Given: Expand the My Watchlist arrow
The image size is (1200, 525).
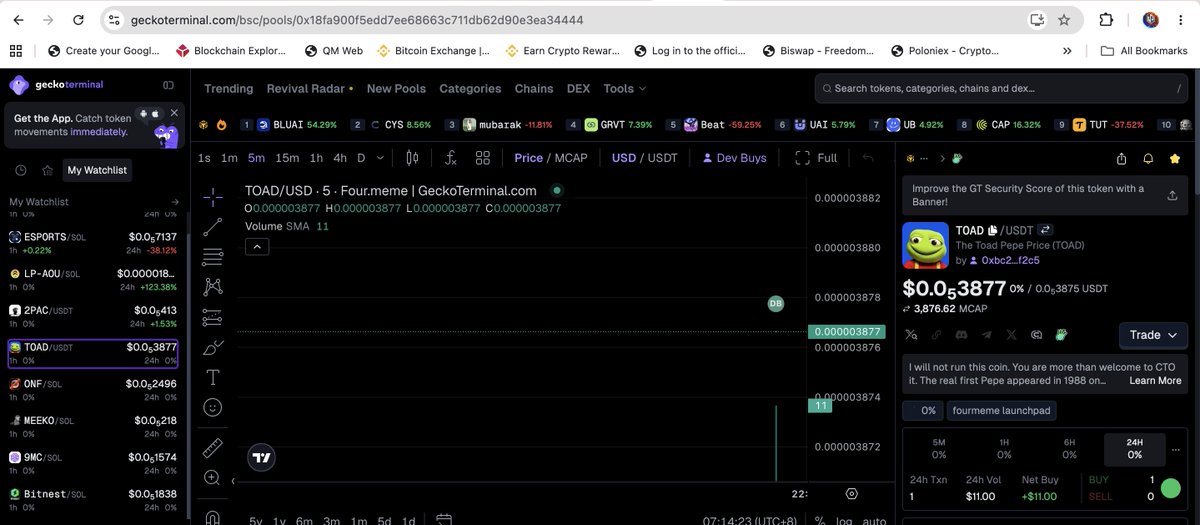Looking at the screenshot, I should tap(175, 202).
